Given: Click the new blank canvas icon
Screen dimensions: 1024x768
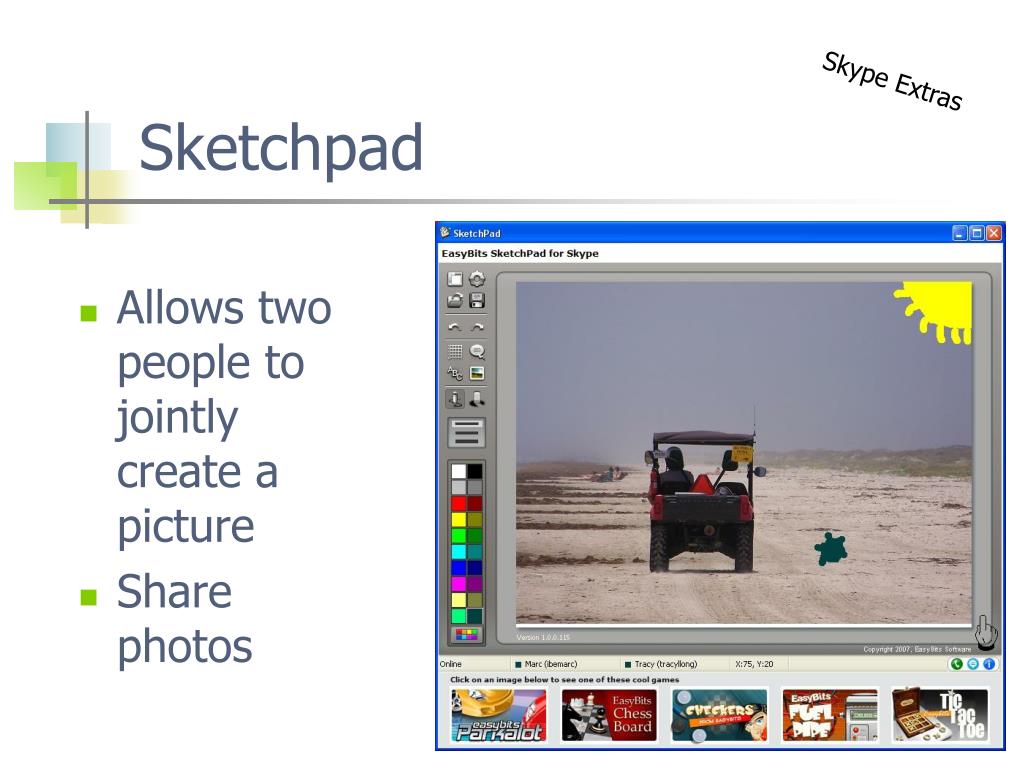Looking at the screenshot, I should coord(455,280).
